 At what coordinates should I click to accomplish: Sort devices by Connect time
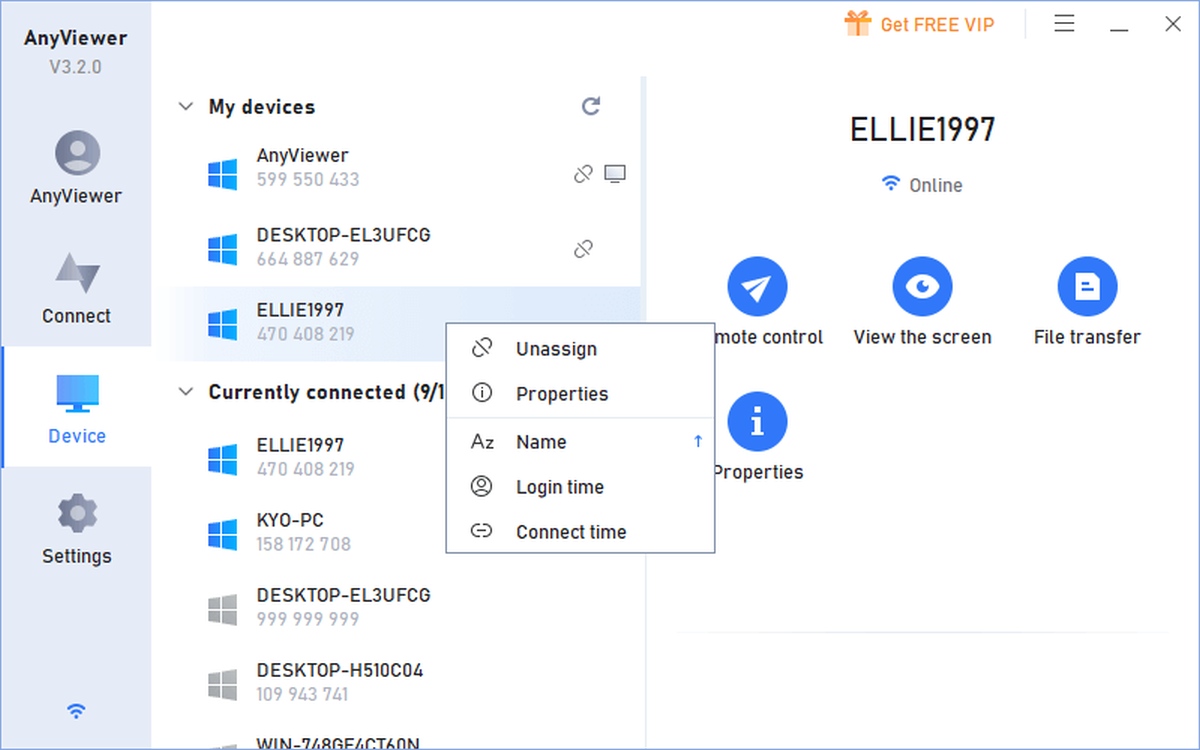(570, 532)
